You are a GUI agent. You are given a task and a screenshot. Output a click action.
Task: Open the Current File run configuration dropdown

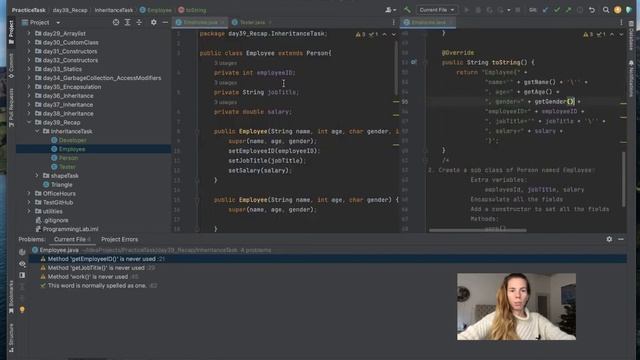click(436, 10)
